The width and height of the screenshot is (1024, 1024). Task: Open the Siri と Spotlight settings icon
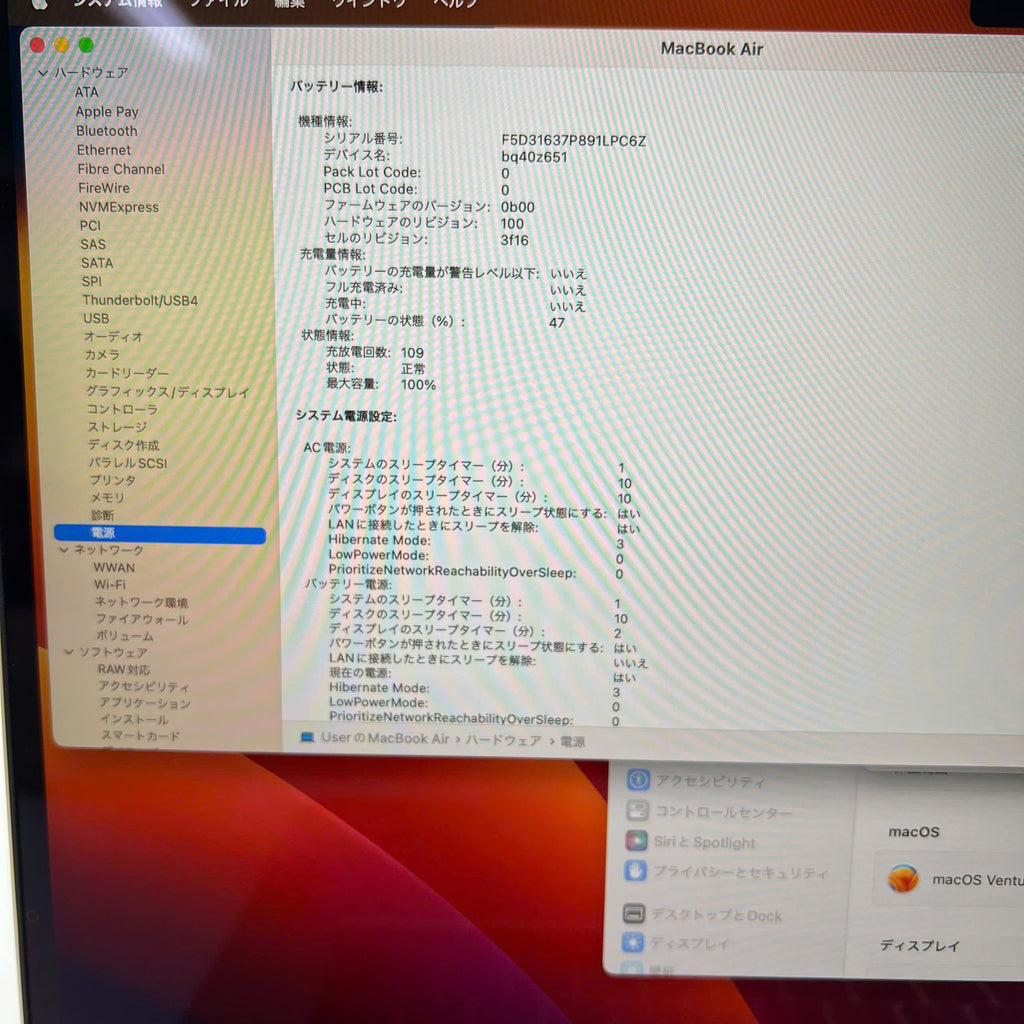click(636, 841)
